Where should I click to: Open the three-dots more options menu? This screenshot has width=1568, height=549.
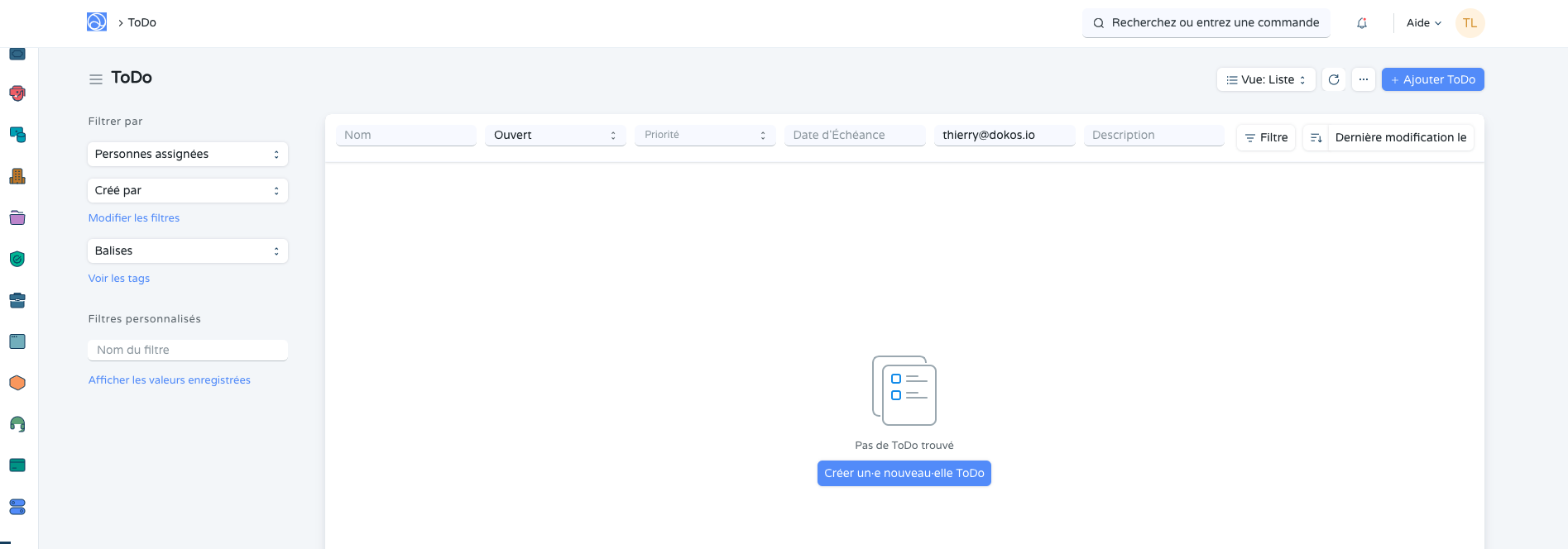(x=1363, y=79)
